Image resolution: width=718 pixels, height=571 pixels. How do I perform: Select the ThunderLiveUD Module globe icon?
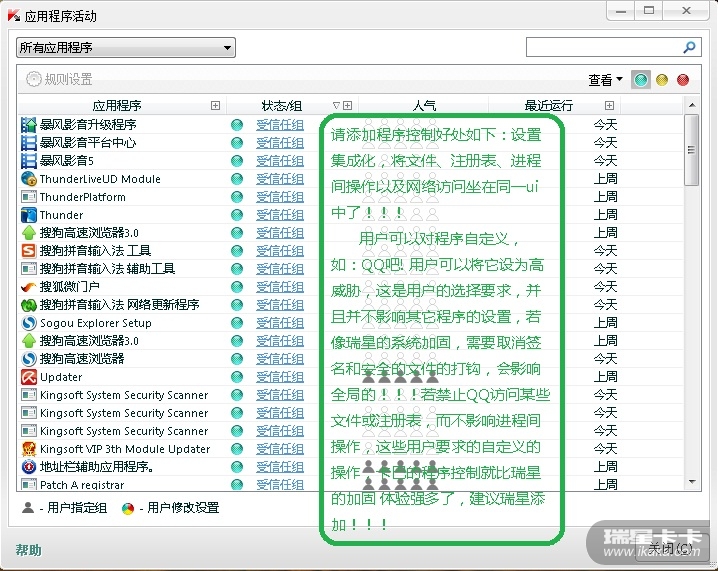pyautogui.click(x=28, y=179)
